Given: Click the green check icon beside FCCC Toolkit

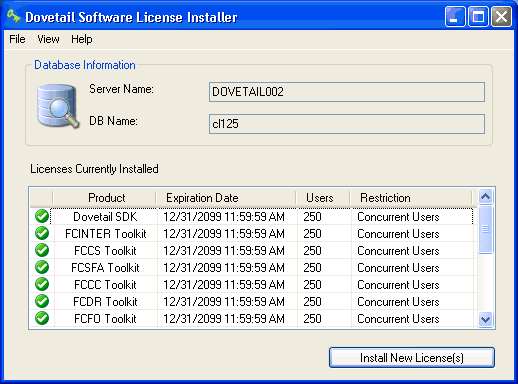Looking at the screenshot, I should tap(42, 284).
